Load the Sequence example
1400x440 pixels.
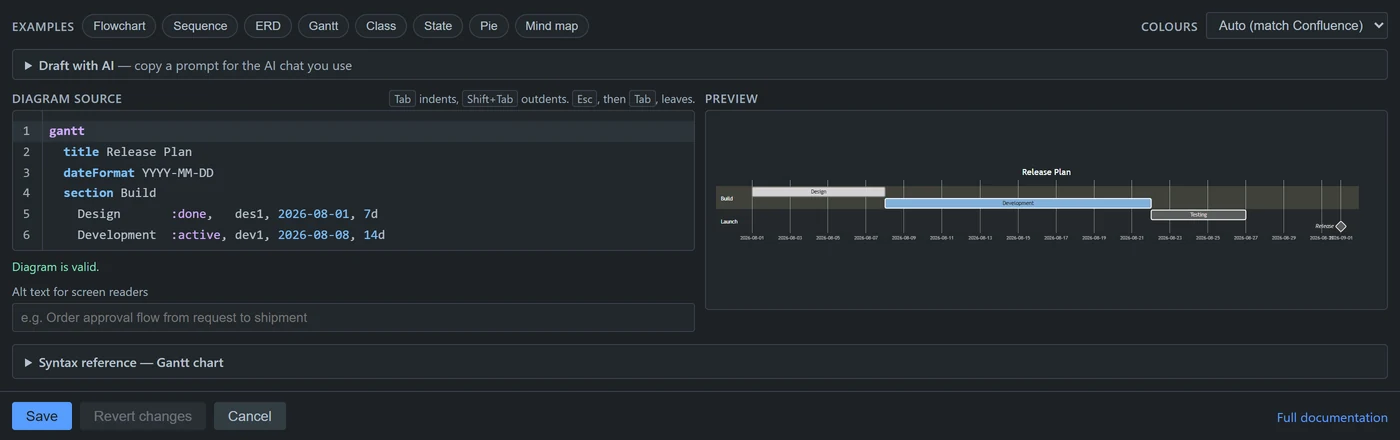[x=200, y=26]
